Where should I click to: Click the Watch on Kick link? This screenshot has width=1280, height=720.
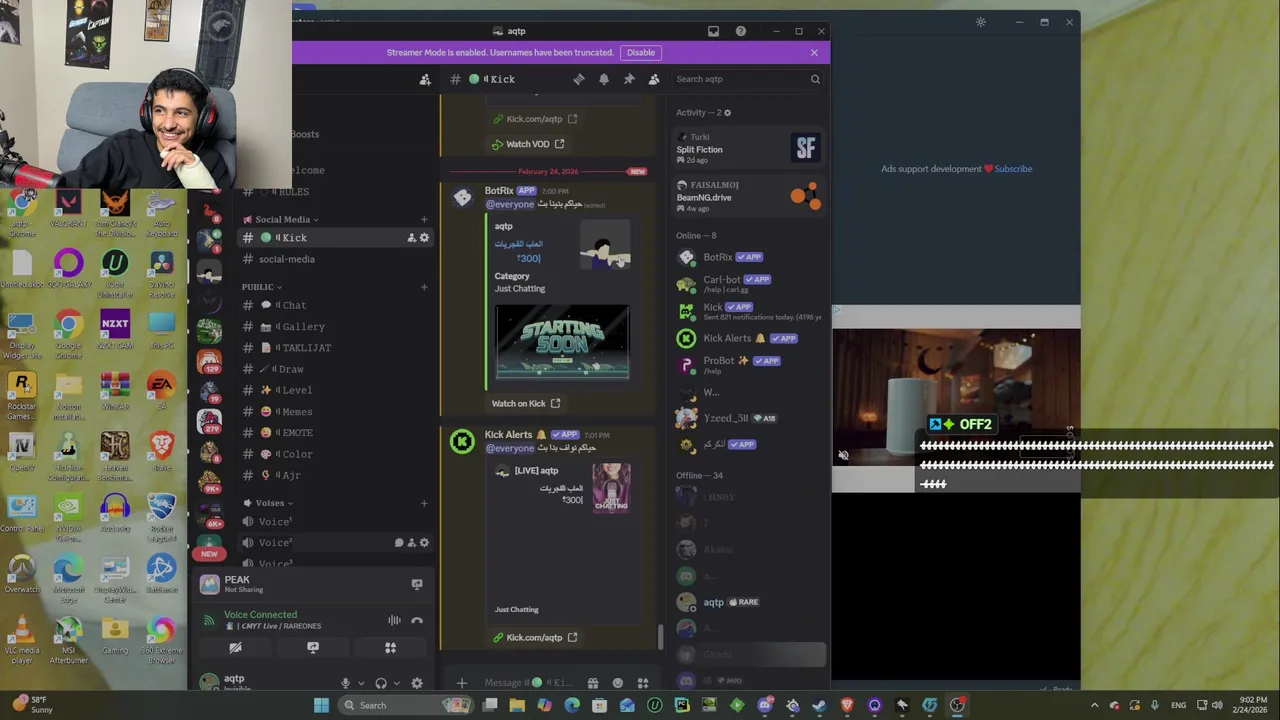pos(526,403)
